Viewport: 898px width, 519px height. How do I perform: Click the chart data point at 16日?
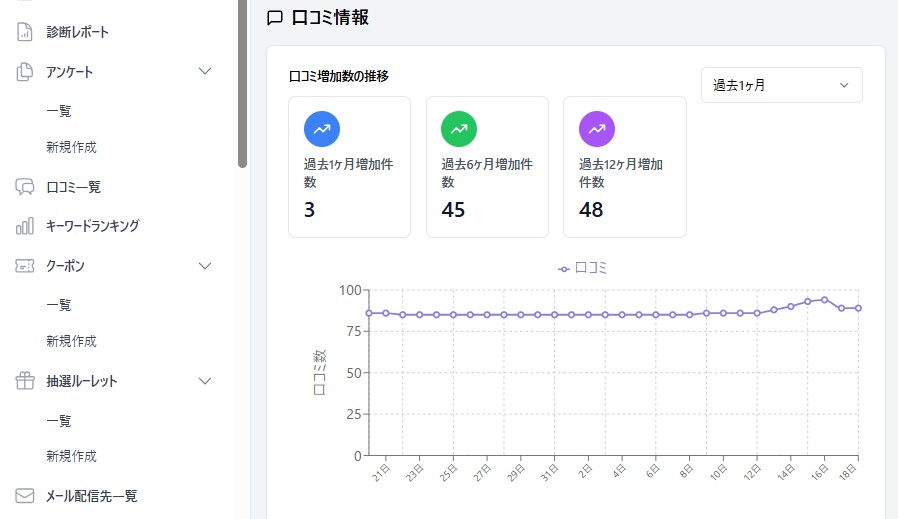[824, 299]
